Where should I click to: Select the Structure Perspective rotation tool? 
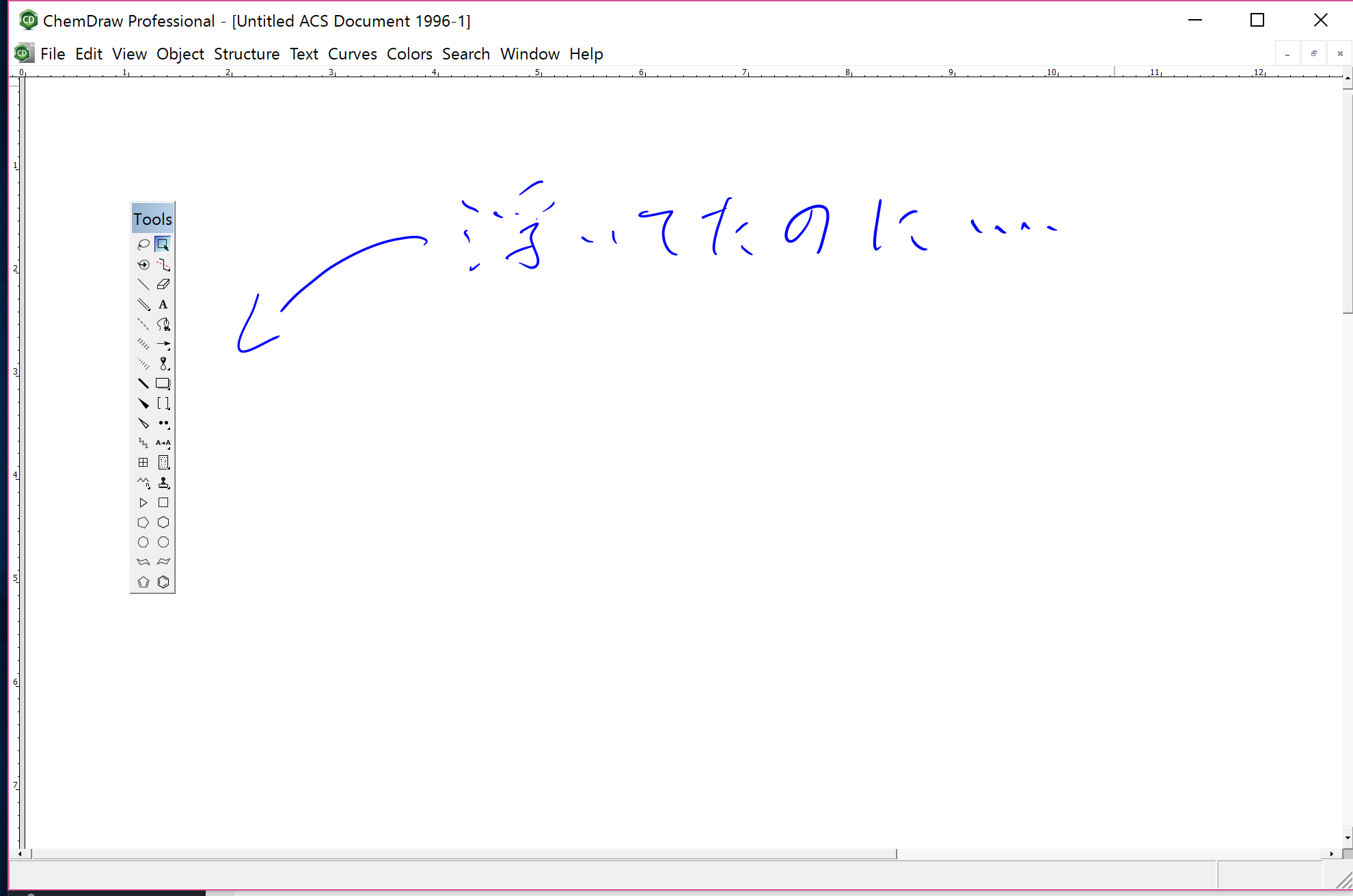[x=143, y=264]
